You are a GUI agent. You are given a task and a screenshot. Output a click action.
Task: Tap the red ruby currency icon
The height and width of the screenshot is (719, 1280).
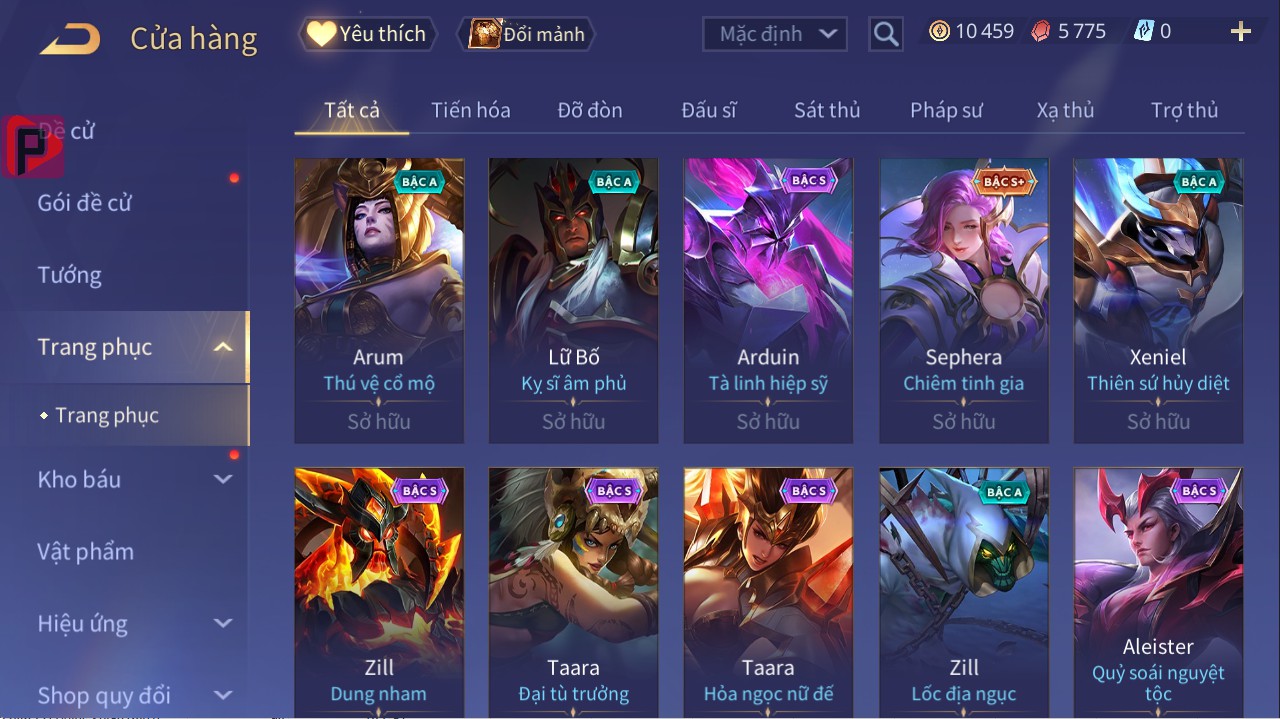(1042, 31)
